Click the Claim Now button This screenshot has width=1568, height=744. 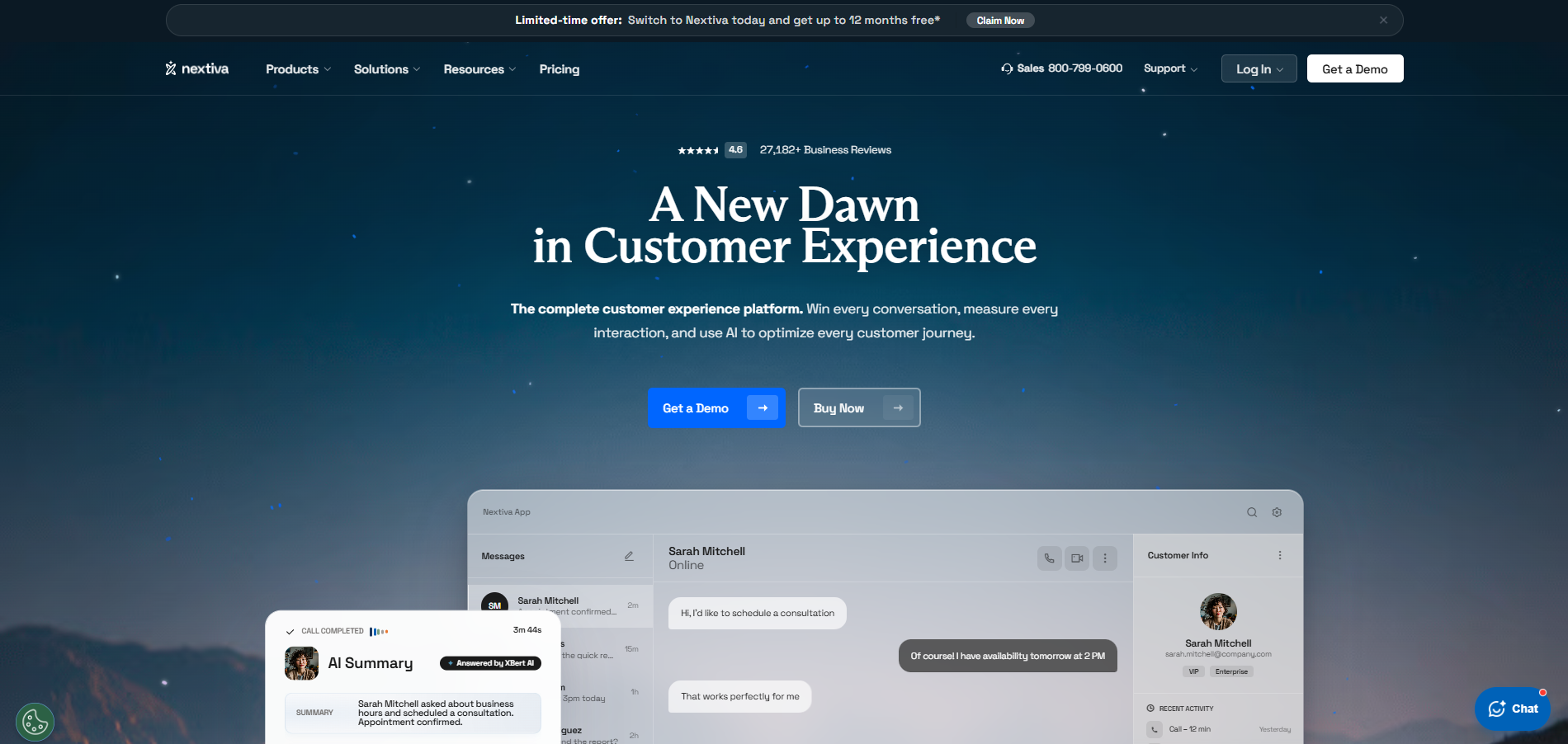(1000, 21)
